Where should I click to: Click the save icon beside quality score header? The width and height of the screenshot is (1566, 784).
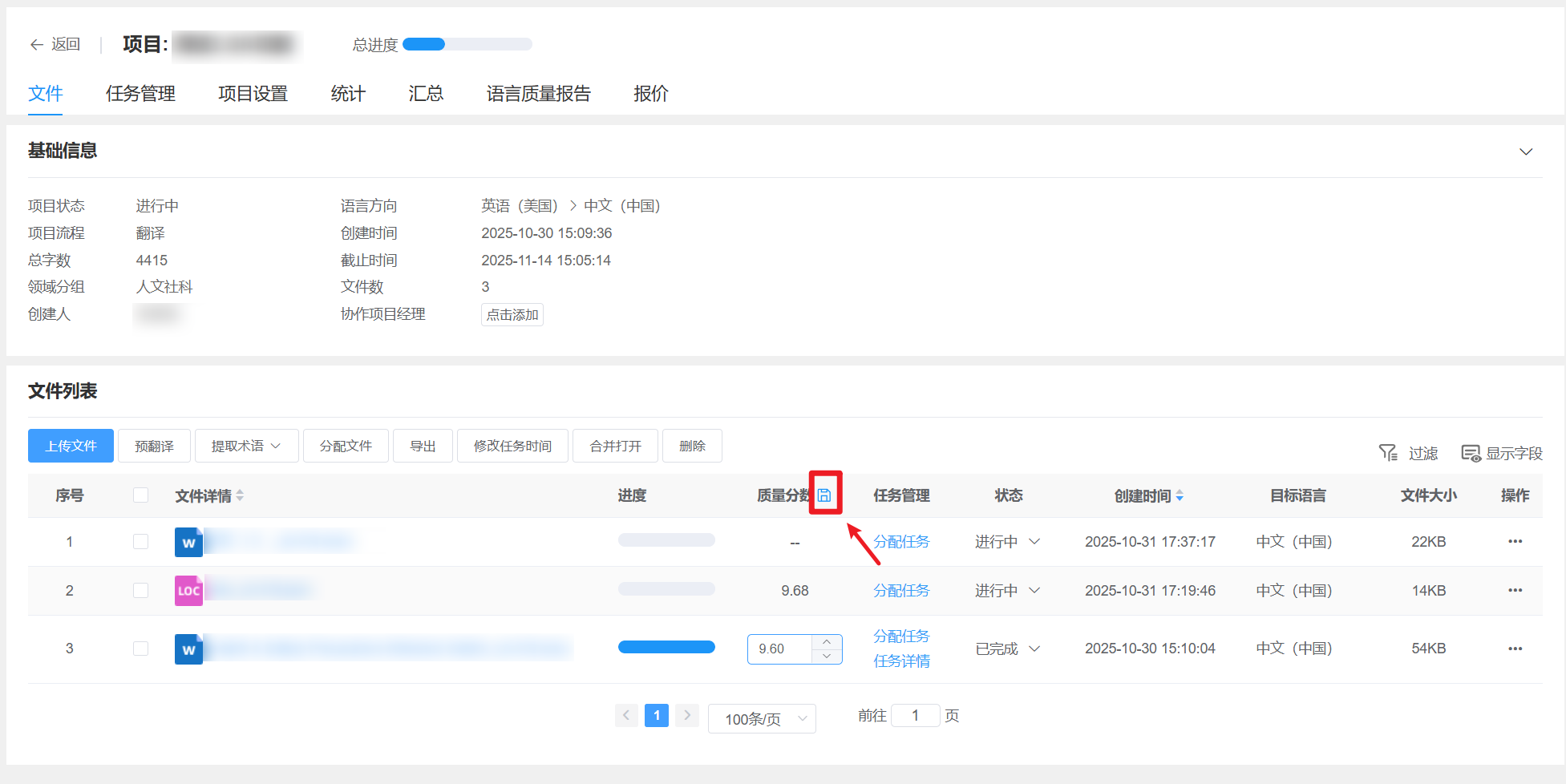824,495
